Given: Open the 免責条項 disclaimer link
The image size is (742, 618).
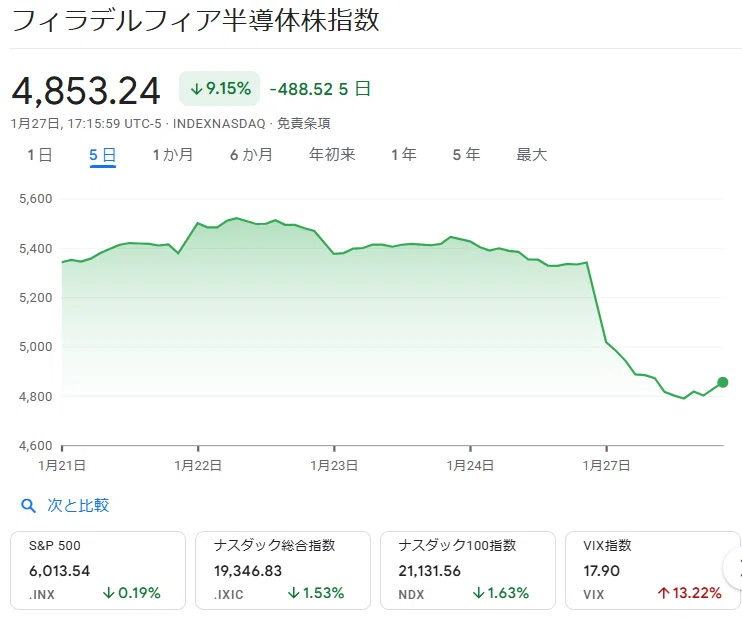Looking at the screenshot, I should tap(303, 124).
